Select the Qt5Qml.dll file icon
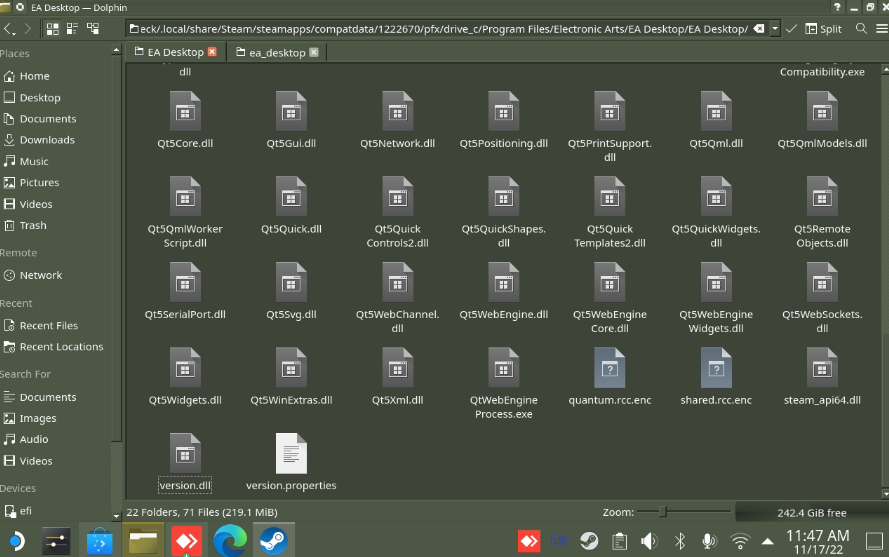The image size is (889, 557). 716,111
